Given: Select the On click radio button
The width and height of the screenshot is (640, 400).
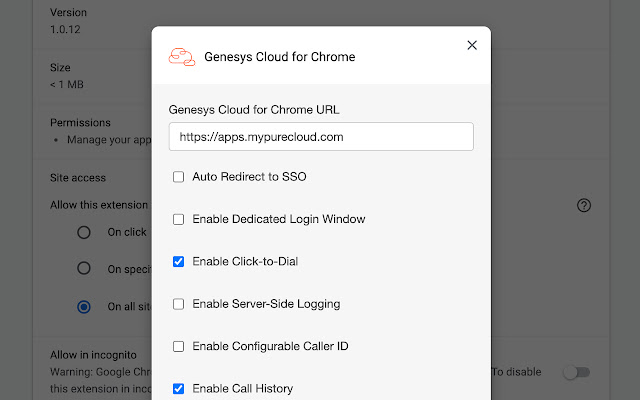Looking at the screenshot, I should point(85,232).
